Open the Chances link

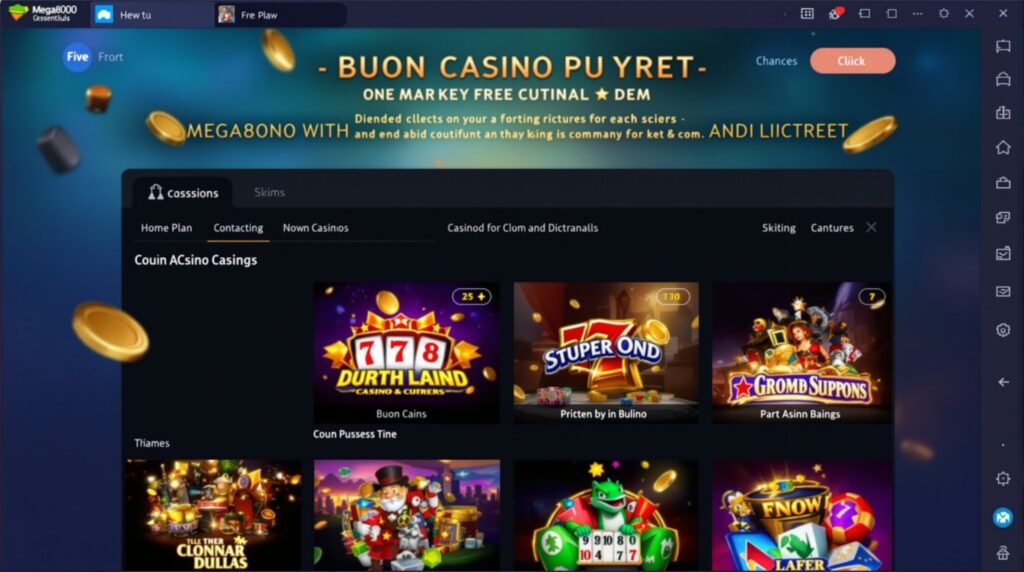(x=776, y=61)
